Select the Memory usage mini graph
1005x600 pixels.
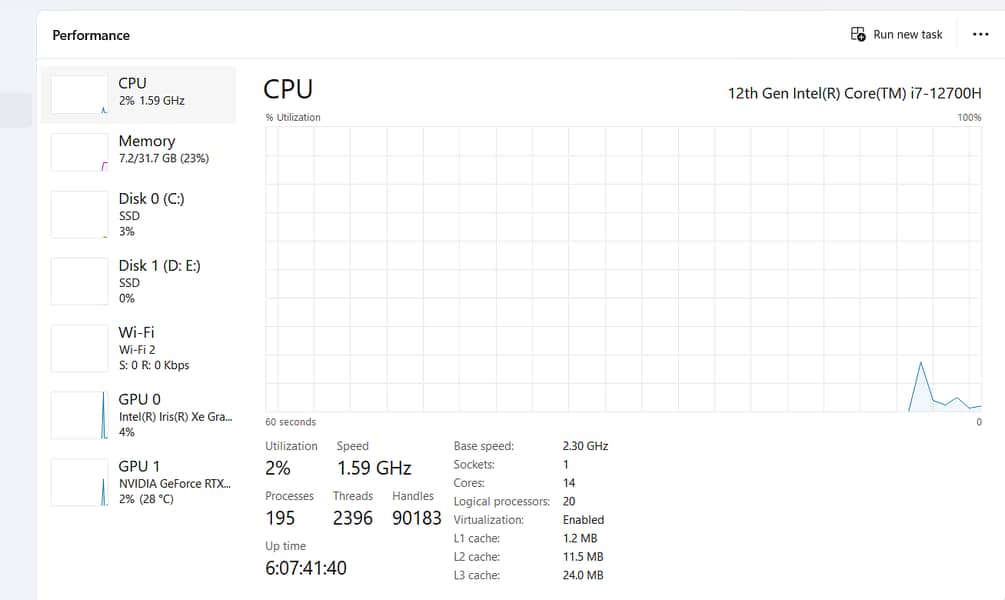tap(79, 152)
